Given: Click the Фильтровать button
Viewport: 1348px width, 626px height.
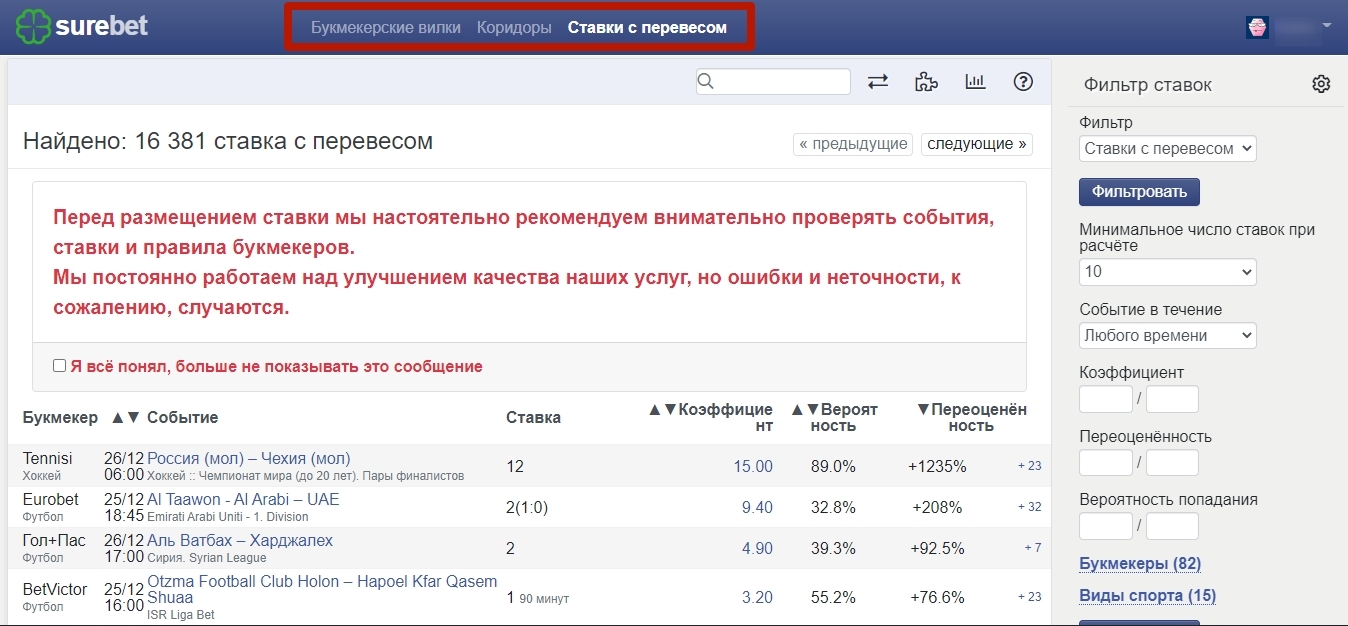Looking at the screenshot, I should [1139, 191].
